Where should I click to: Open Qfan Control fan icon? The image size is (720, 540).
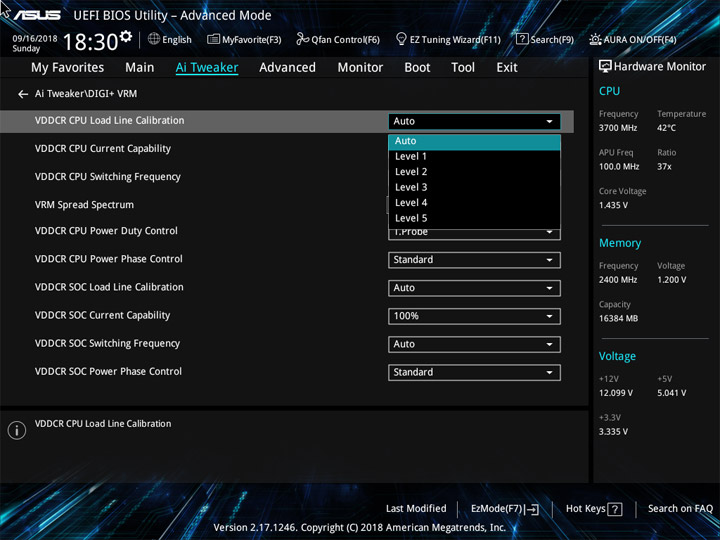tap(302, 39)
